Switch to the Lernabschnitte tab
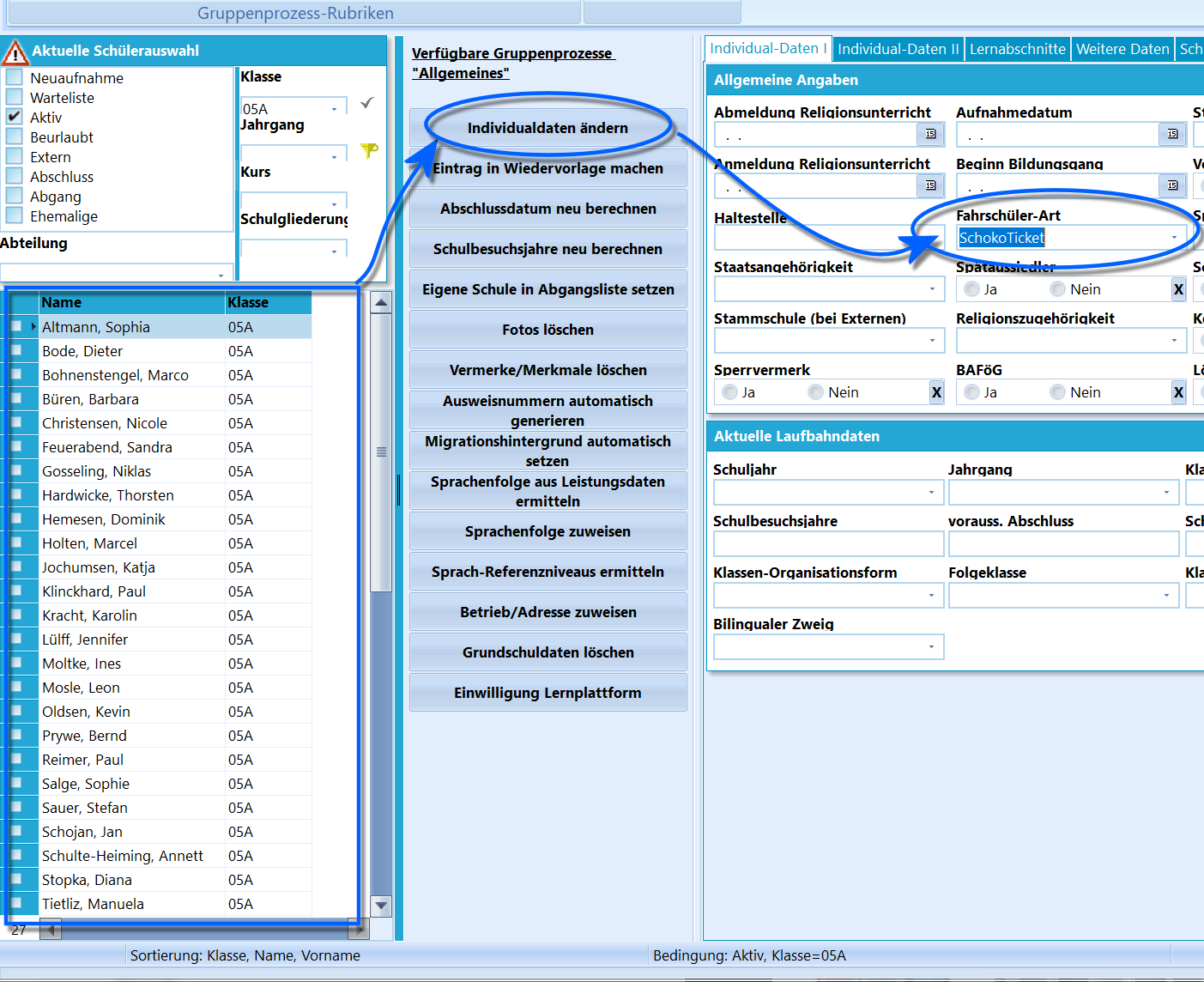 coord(1018,49)
